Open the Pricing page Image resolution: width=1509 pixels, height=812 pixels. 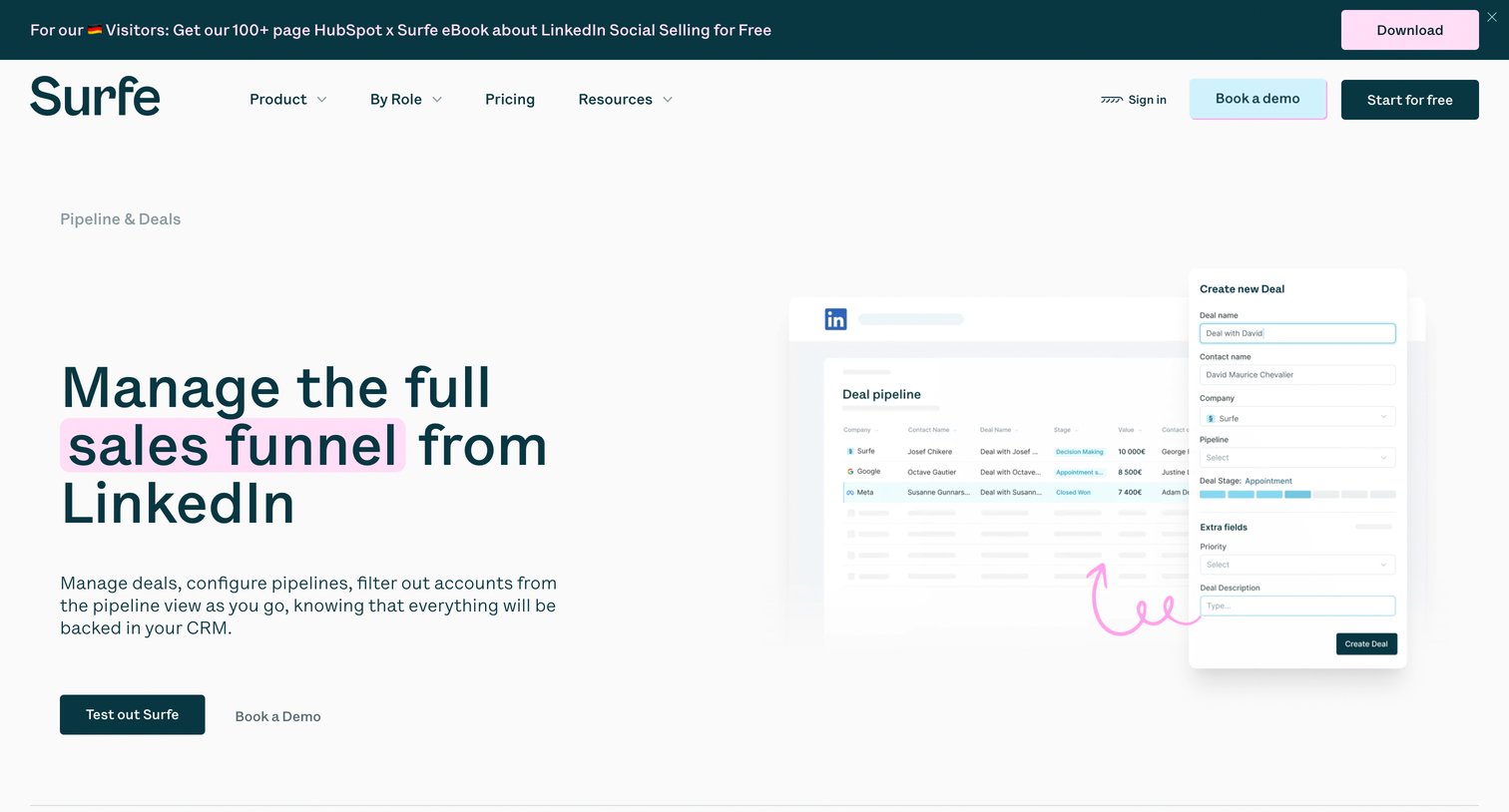click(510, 100)
